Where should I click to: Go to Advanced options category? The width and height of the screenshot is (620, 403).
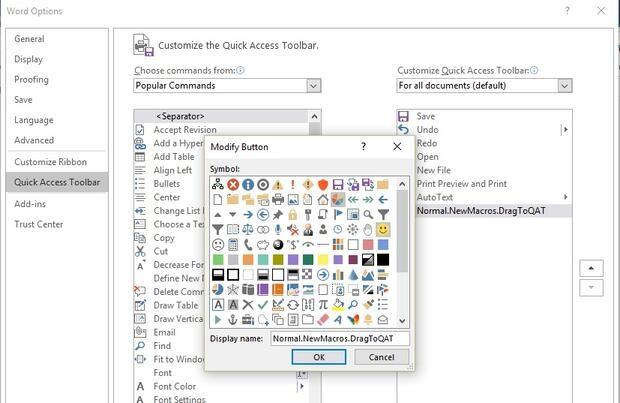click(x=34, y=140)
